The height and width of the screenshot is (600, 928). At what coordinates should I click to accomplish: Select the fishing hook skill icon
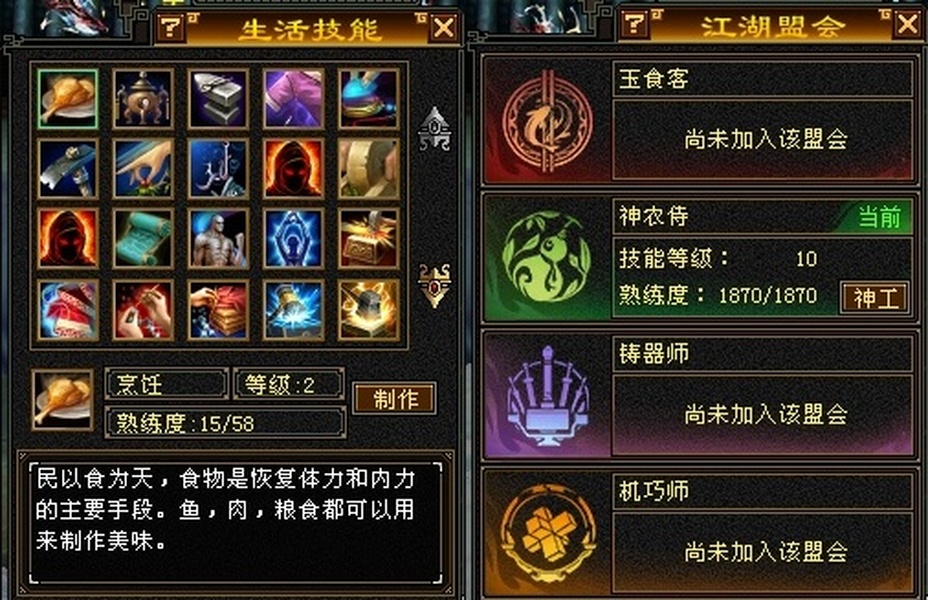(218, 169)
